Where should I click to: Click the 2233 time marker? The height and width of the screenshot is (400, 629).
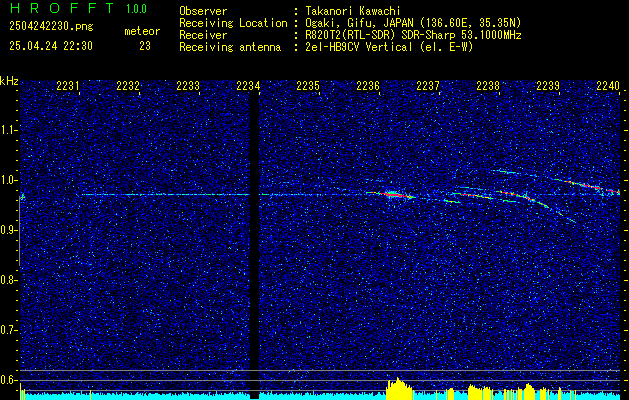point(188,86)
